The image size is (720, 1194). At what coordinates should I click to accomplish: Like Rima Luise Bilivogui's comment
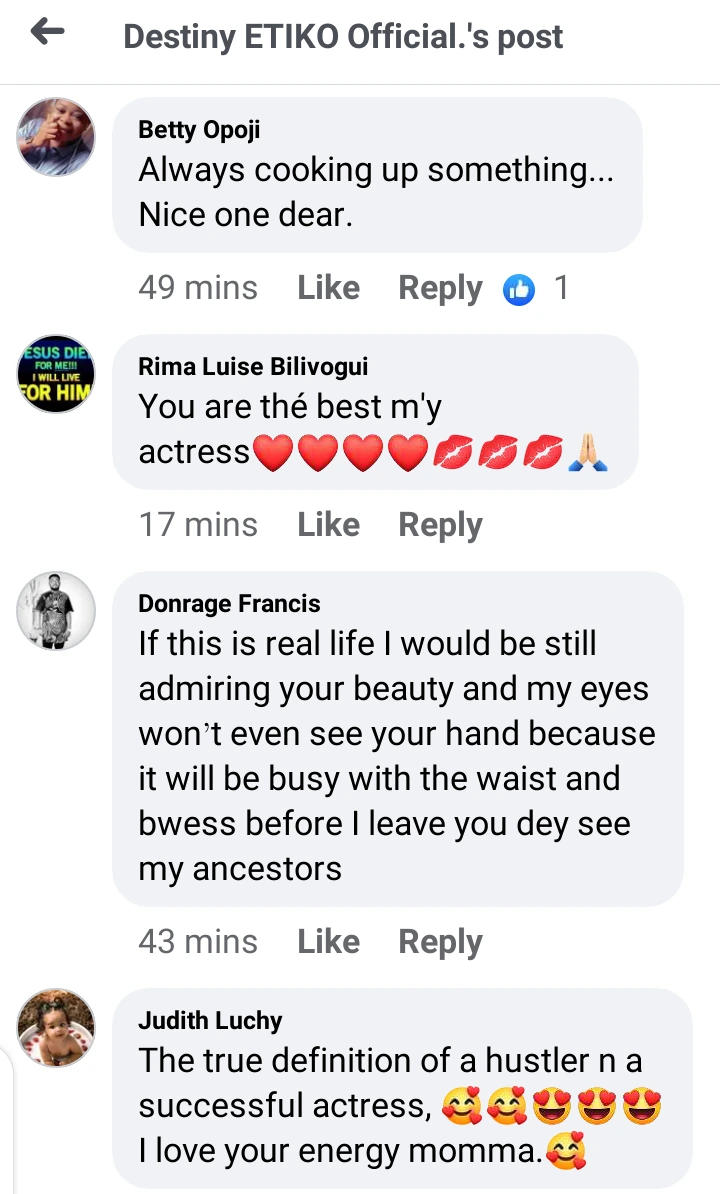coord(328,525)
